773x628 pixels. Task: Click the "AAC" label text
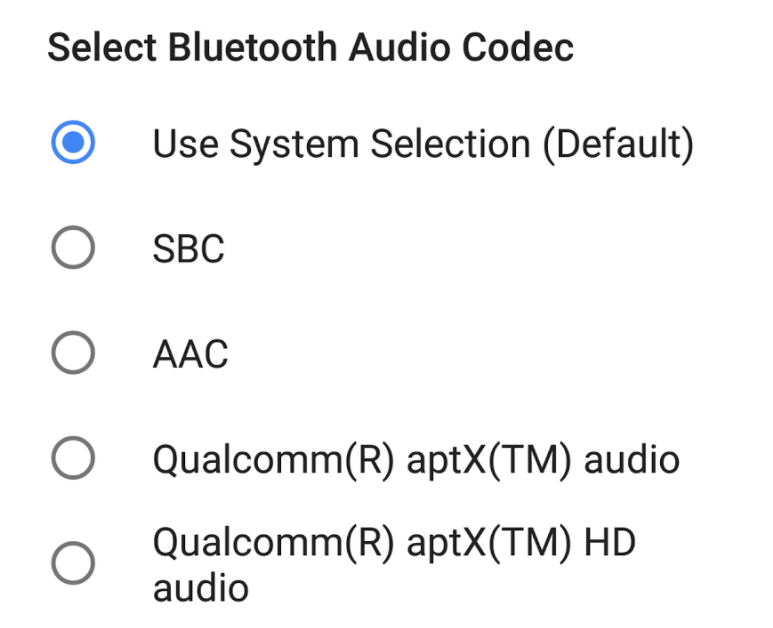[x=190, y=353]
